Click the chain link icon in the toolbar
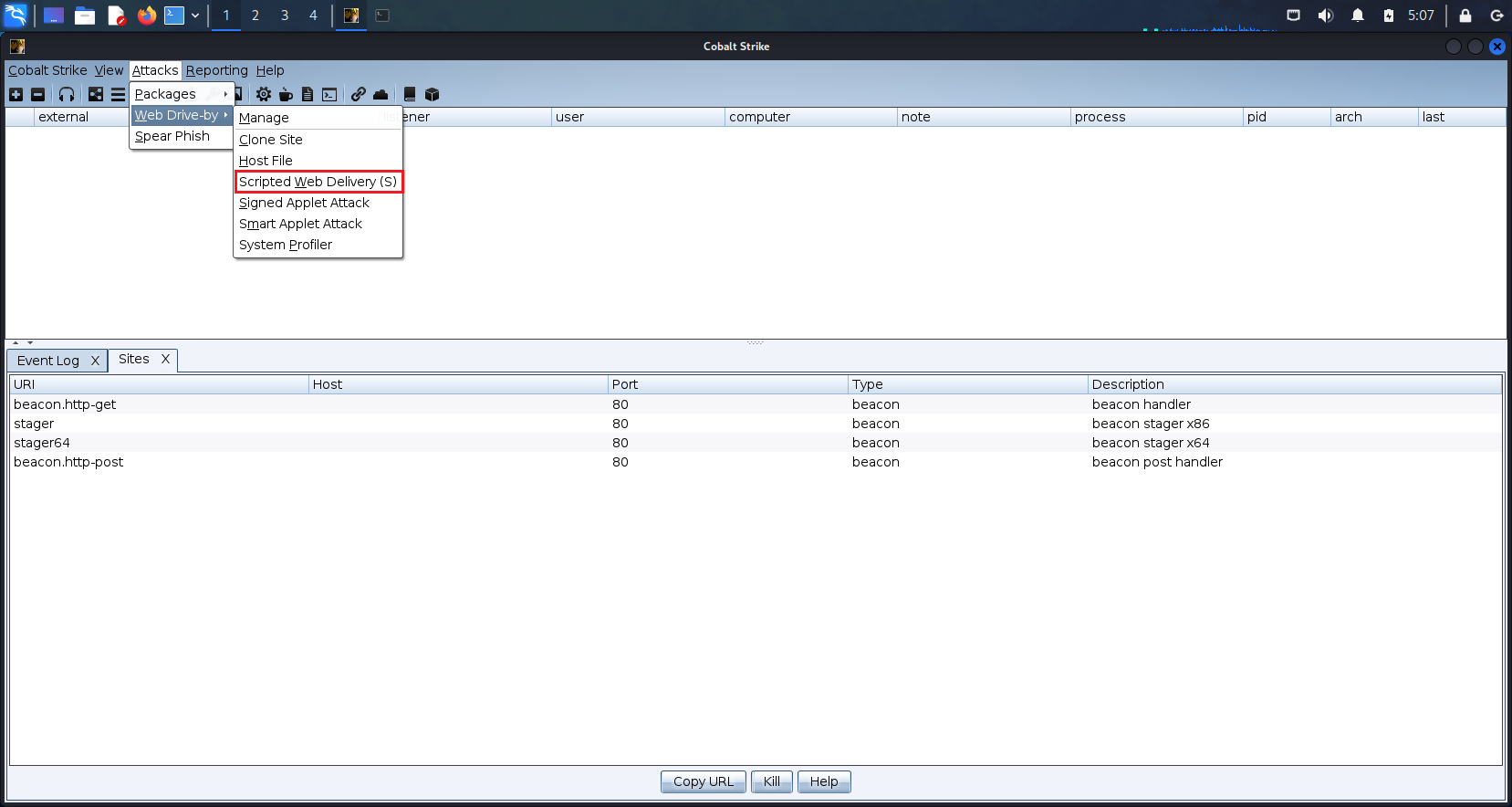 (x=359, y=94)
